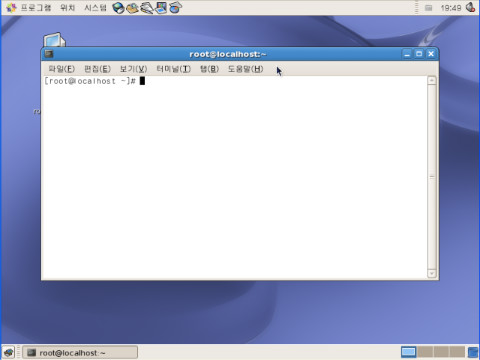Click the show desktop button in bottom panel
This screenshot has height=360, width=480.
(8, 352)
